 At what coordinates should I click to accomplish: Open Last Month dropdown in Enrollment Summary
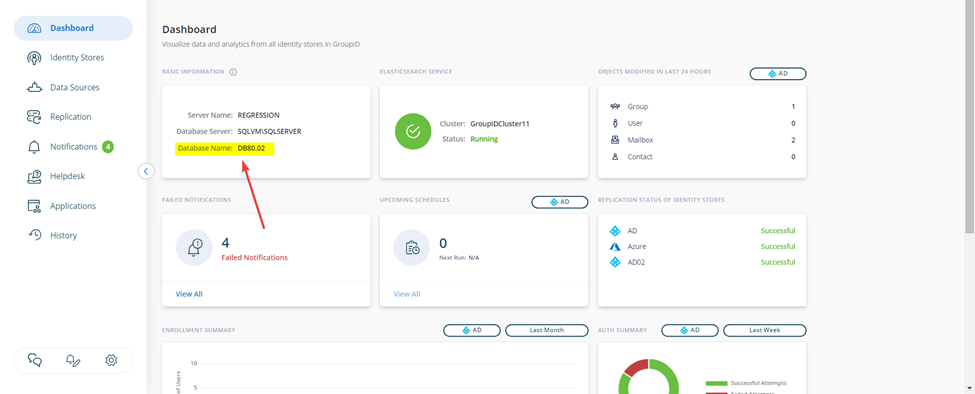pyautogui.click(x=547, y=331)
